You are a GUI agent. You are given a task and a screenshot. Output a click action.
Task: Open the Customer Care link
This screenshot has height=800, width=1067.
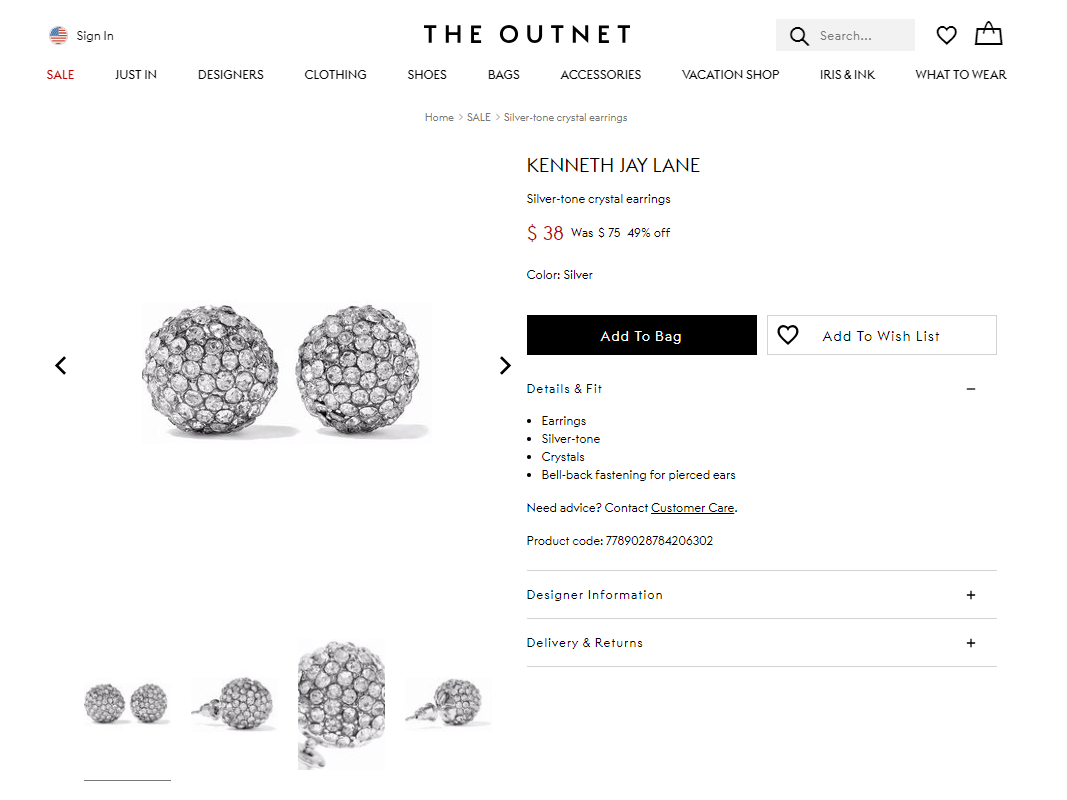click(693, 508)
